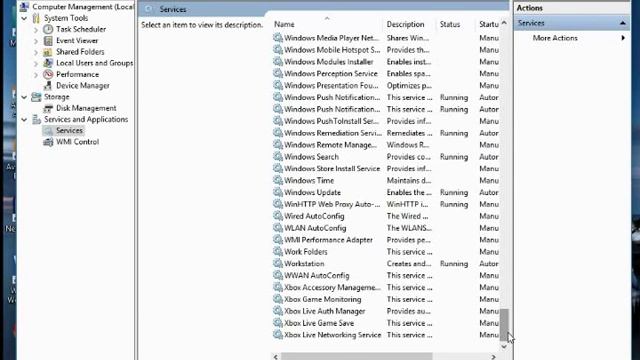Viewport: 640px width, 360px height.
Task: Select the Windows Remediation Service row
Action: pos(386,133)
